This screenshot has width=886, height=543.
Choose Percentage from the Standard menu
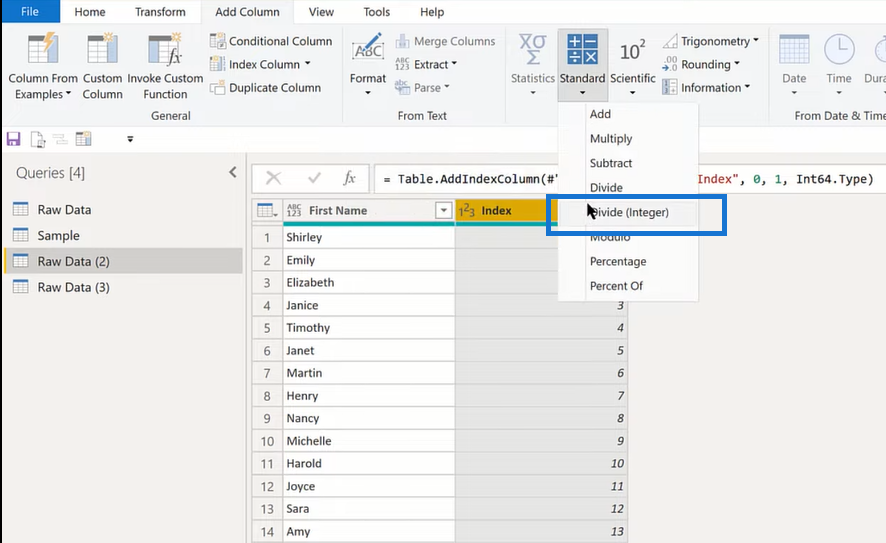628,262
